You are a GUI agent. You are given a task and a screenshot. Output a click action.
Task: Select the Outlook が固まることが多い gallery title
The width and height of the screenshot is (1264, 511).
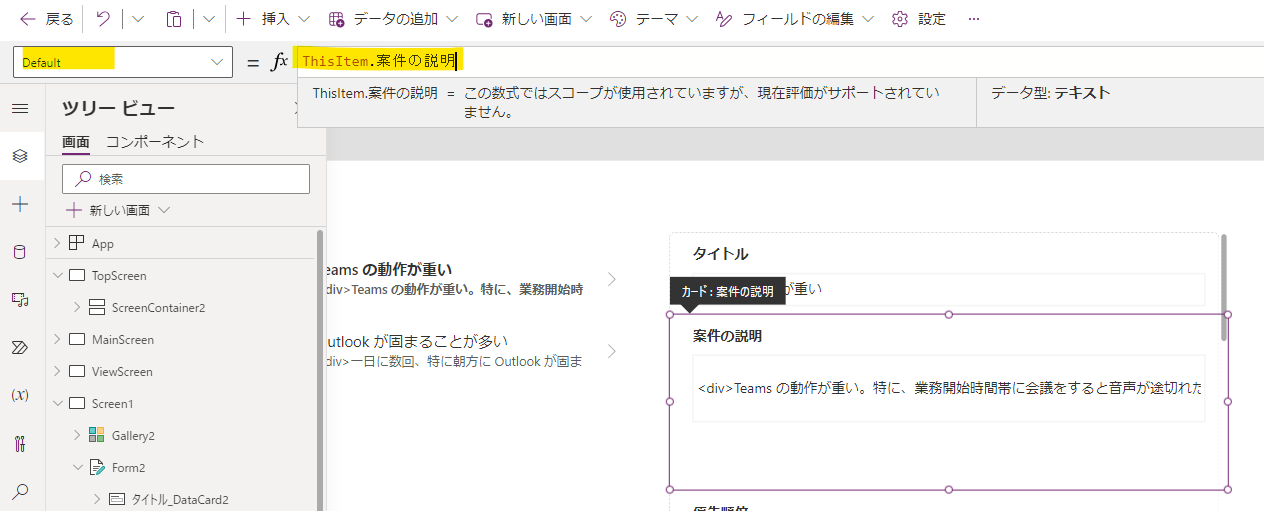[418, 341]
